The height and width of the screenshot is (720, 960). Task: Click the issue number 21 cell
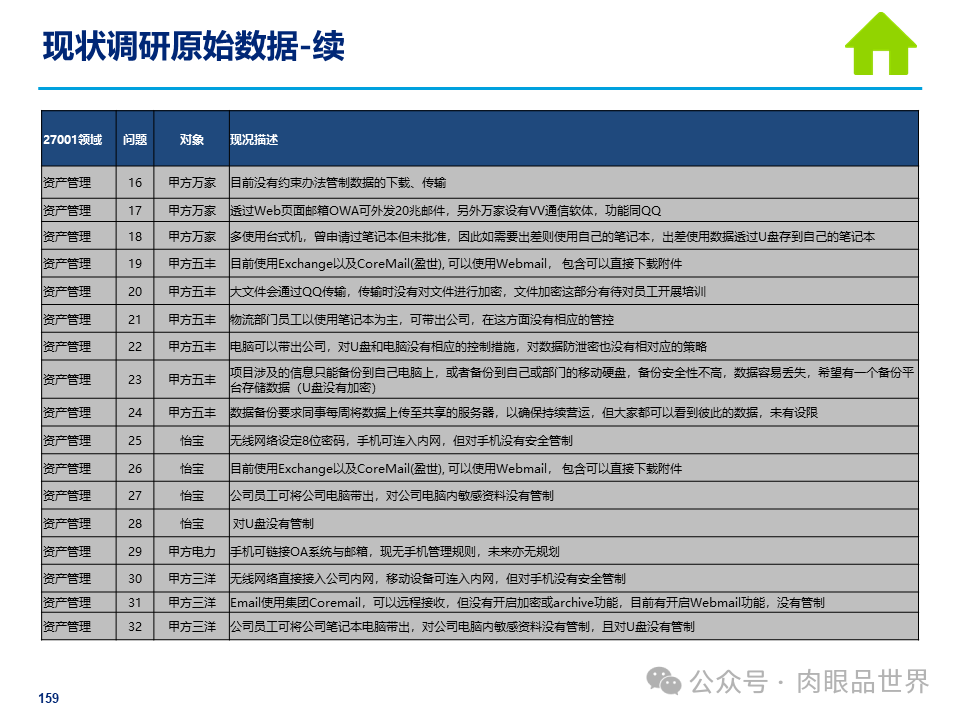coord(135,320)
